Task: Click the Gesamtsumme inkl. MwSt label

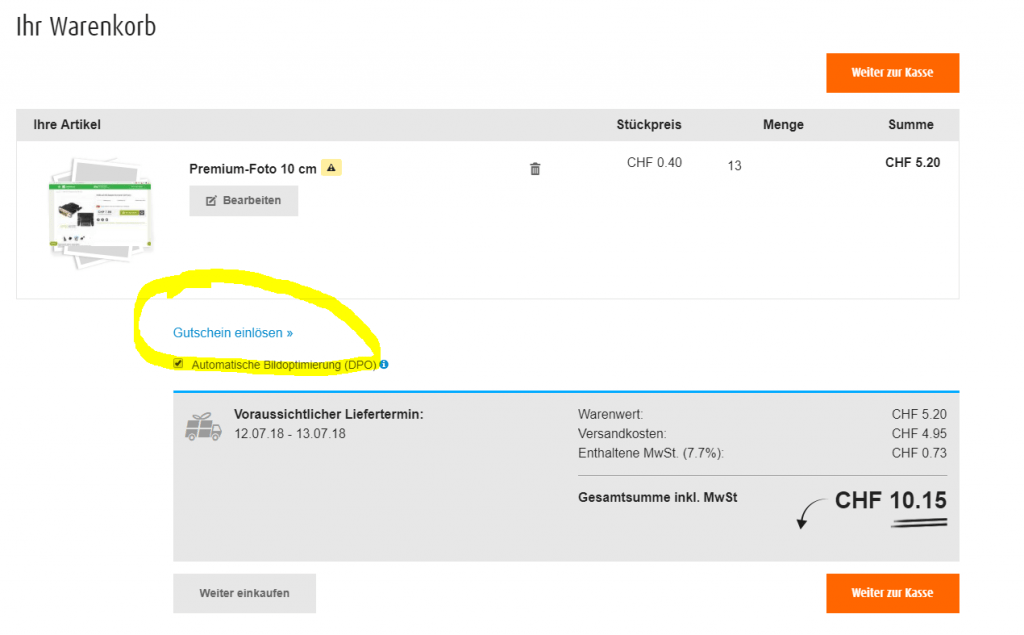Action: pos(658,497)
